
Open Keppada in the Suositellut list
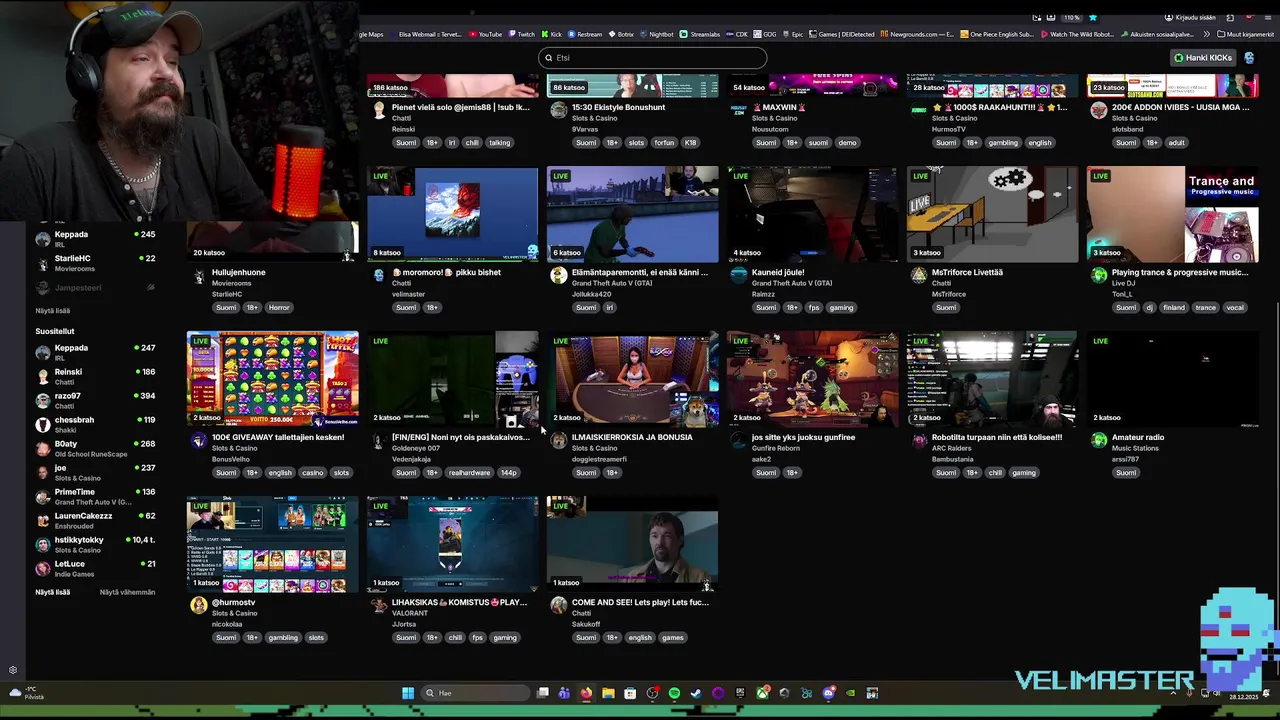[95, 352]
